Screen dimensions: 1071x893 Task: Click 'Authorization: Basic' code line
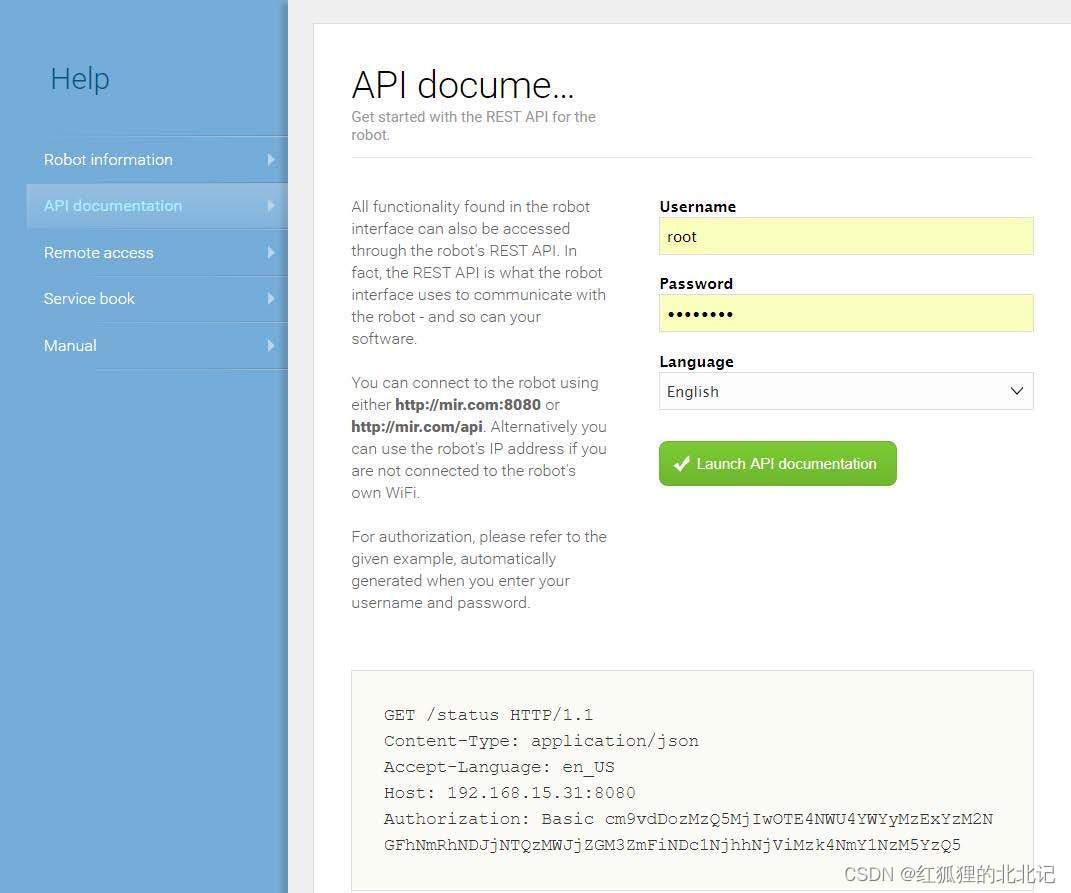pos(688,819)
